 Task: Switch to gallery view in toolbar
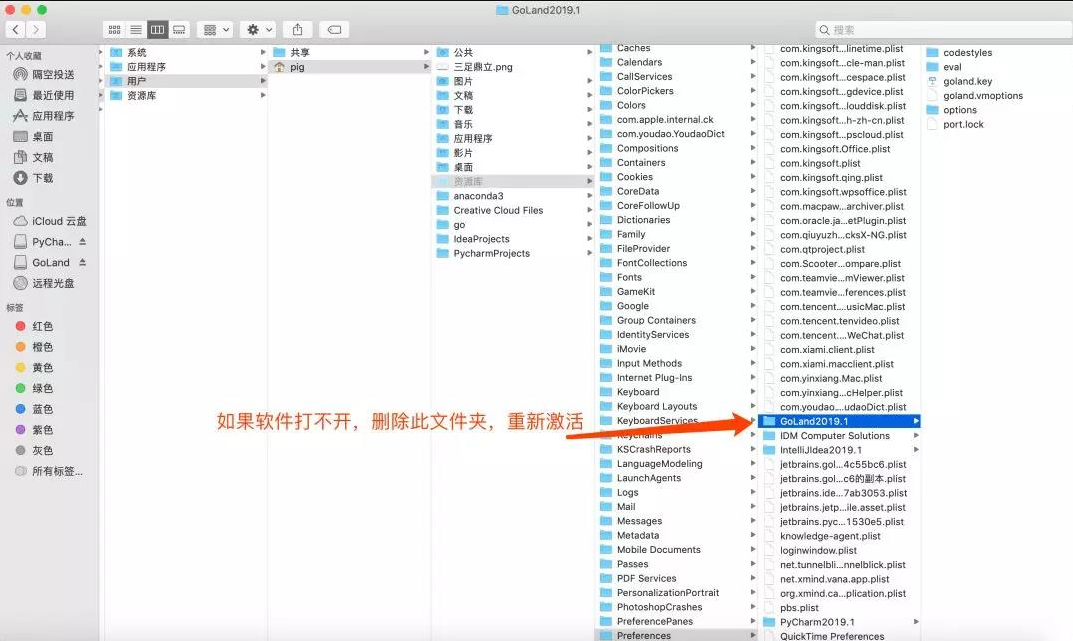179,29
